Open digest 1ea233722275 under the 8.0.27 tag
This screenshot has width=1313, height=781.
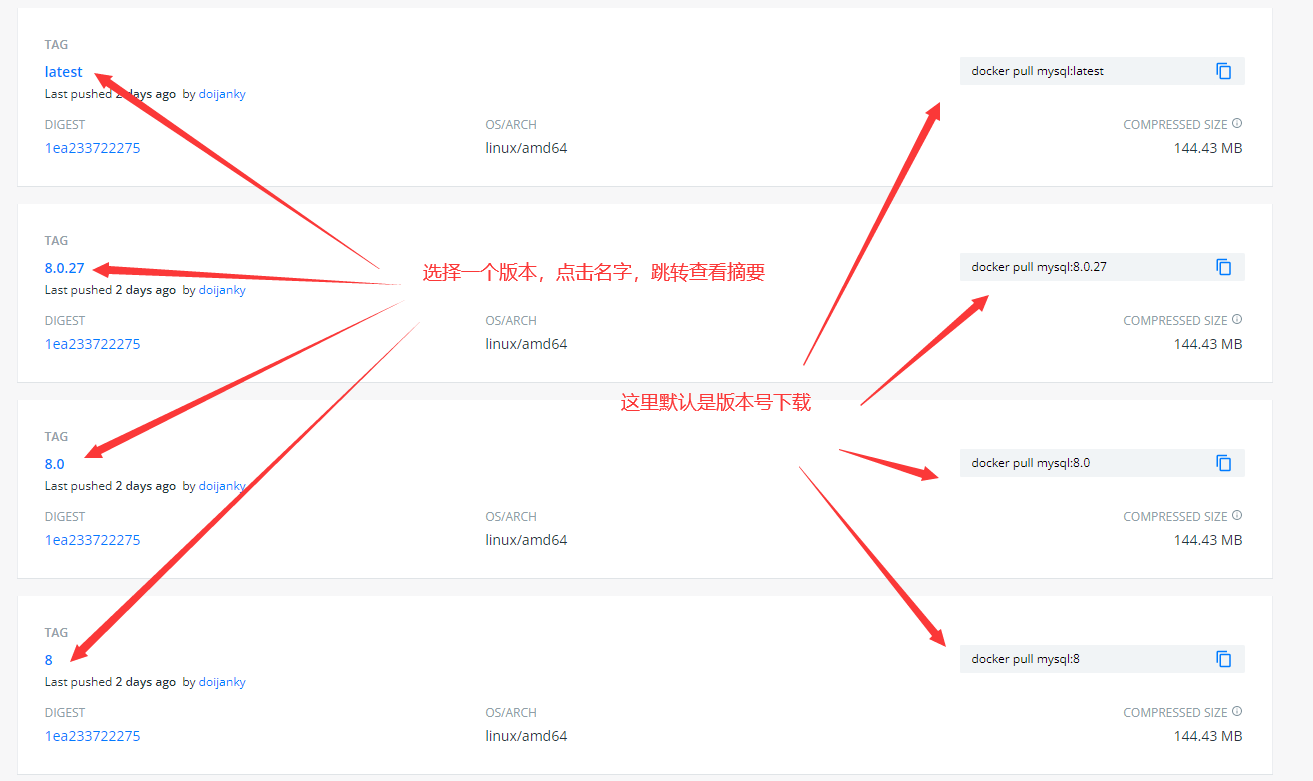92,344
